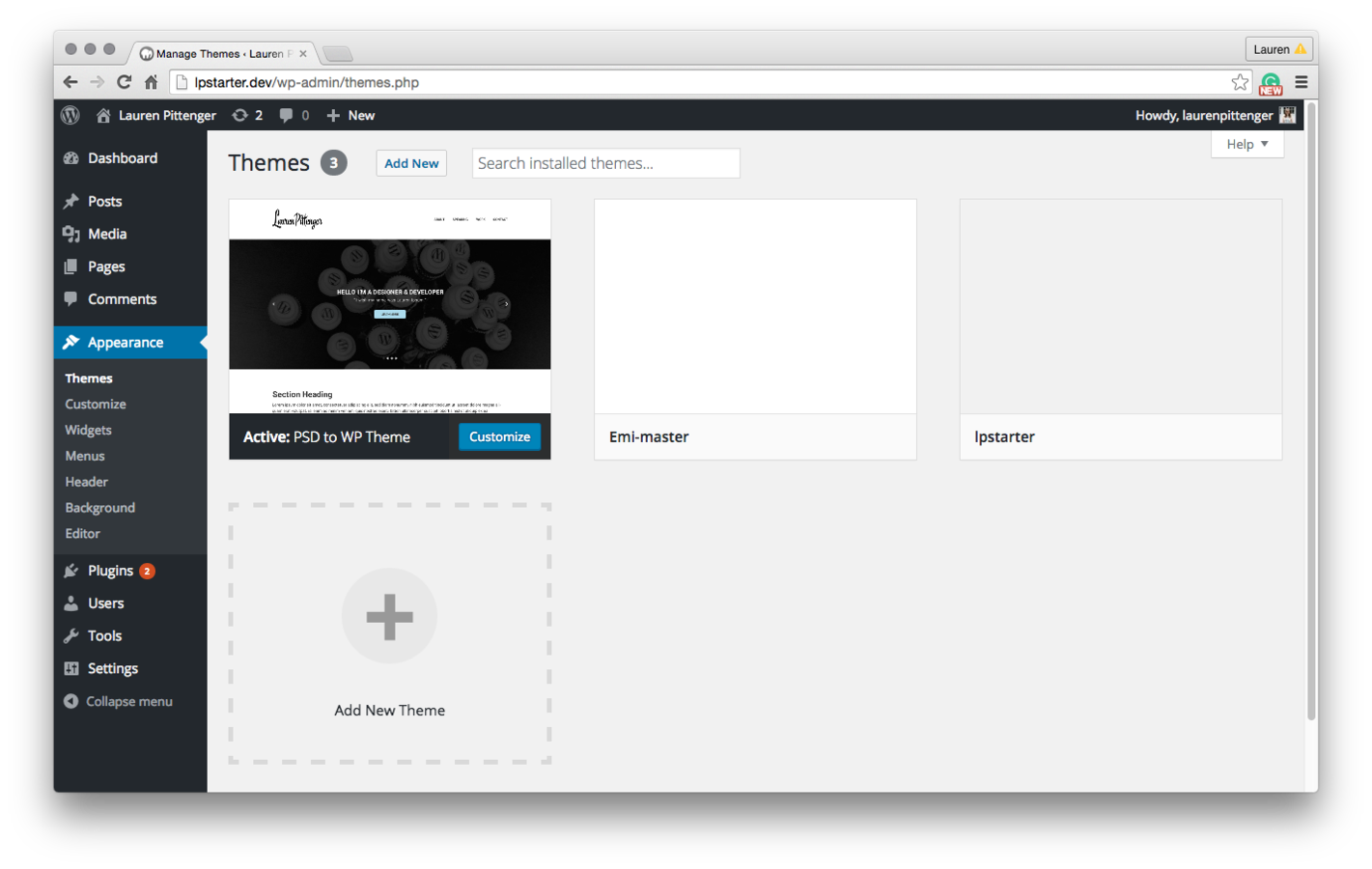Image resolution: width=1372 pixels, height=869 pixels.
Task: Open the Lauren Chrome profile button
Action: pyautogui.click(x=1278, y=49)
